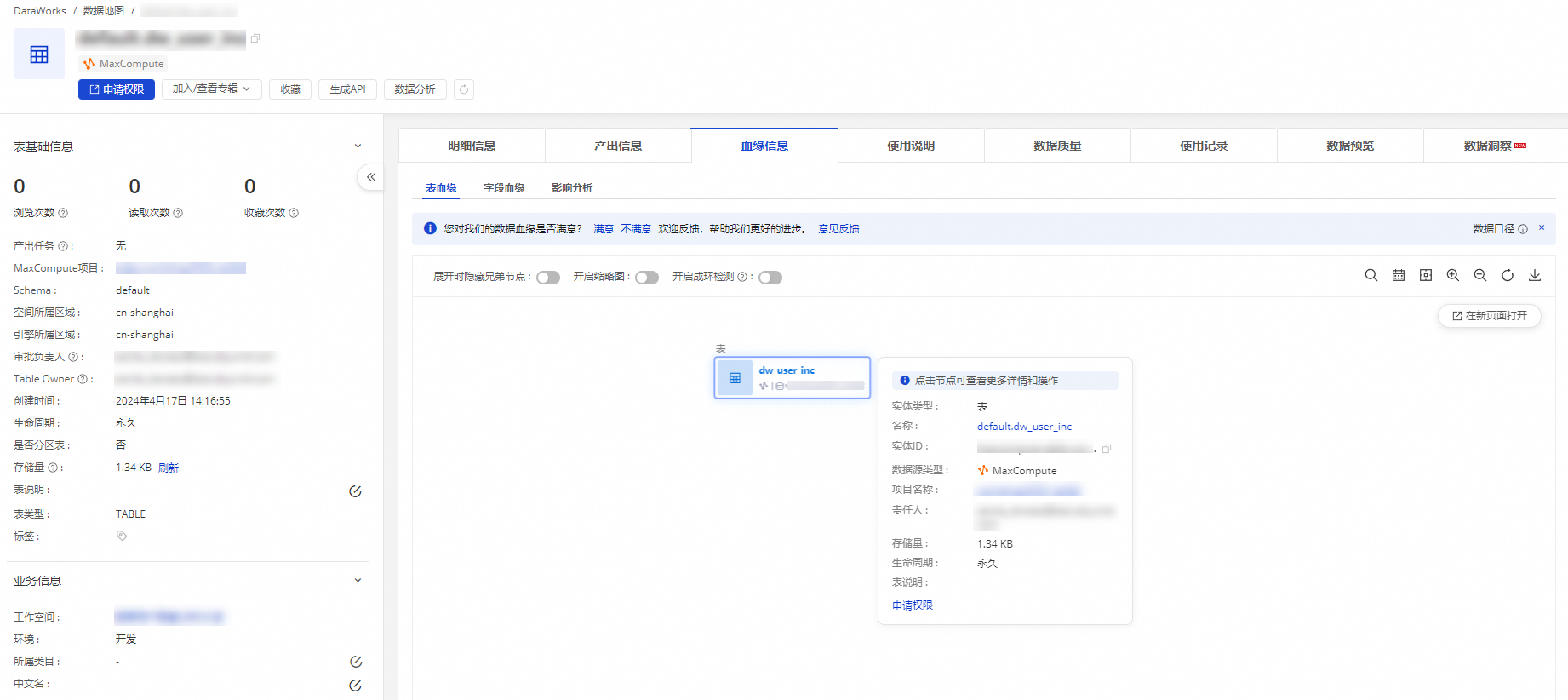Viewport: 1568px width, 700px height.
Task: Click 意见反馈 link
Action: point(838,229)
